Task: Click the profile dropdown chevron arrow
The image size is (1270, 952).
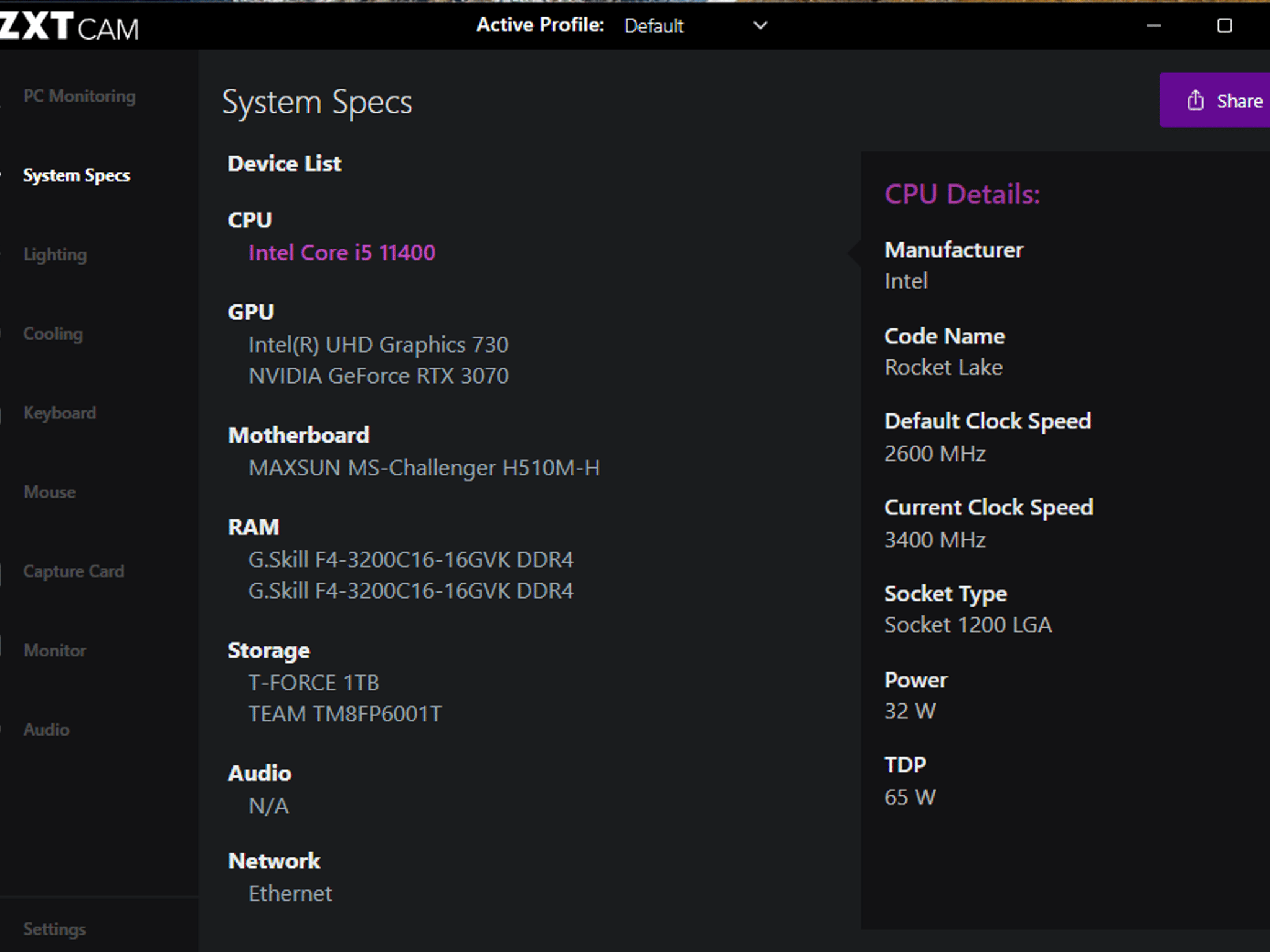Action: click(x=760, y=25)
